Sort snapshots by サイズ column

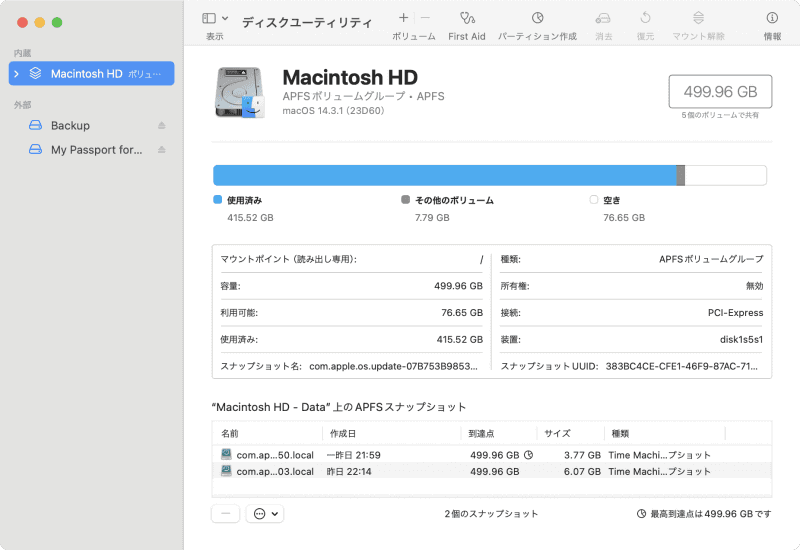pyautogui.click(x=571, y=434)
